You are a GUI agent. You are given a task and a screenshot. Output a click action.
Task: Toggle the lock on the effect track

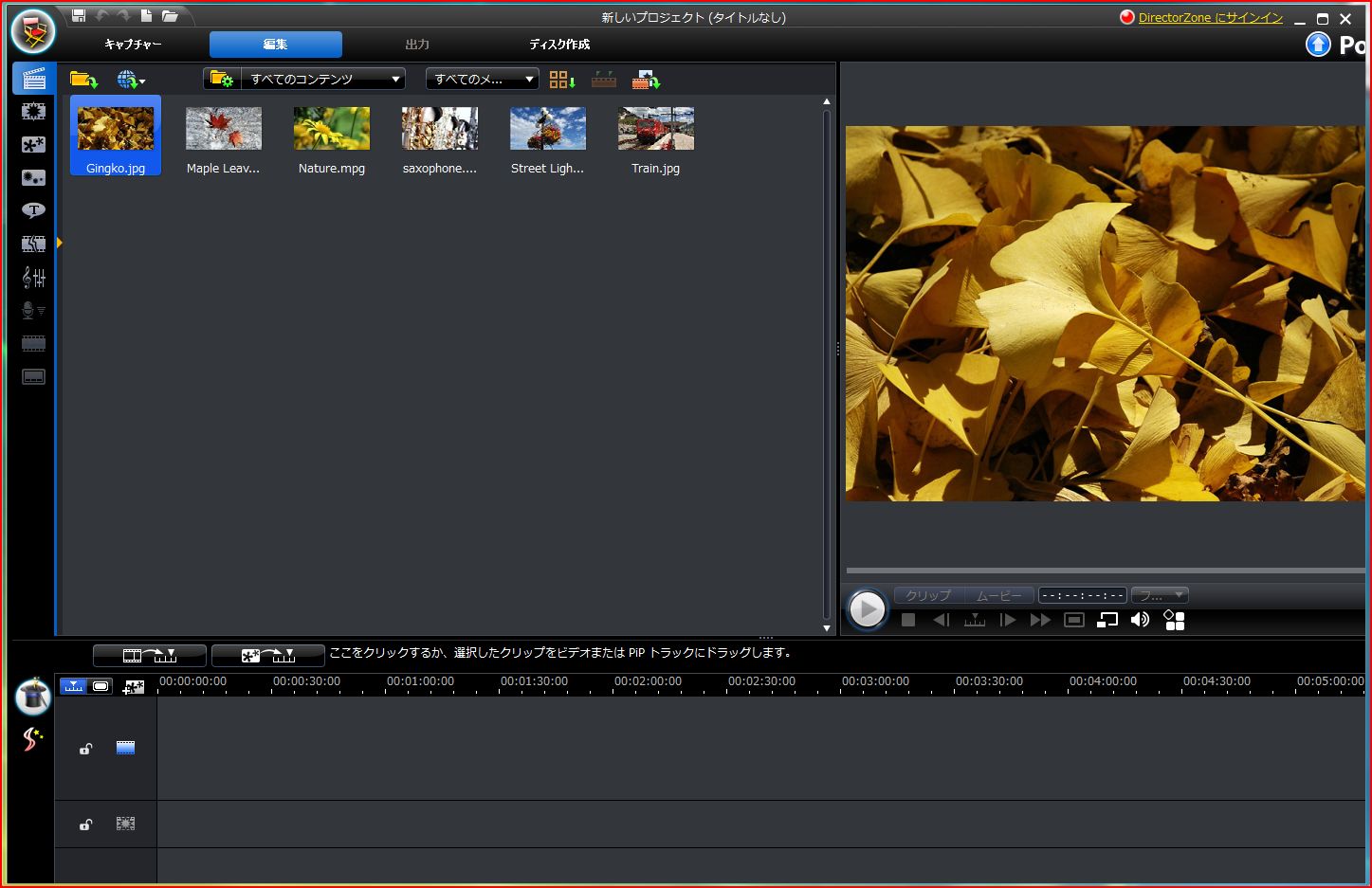(x=85, y=825)
